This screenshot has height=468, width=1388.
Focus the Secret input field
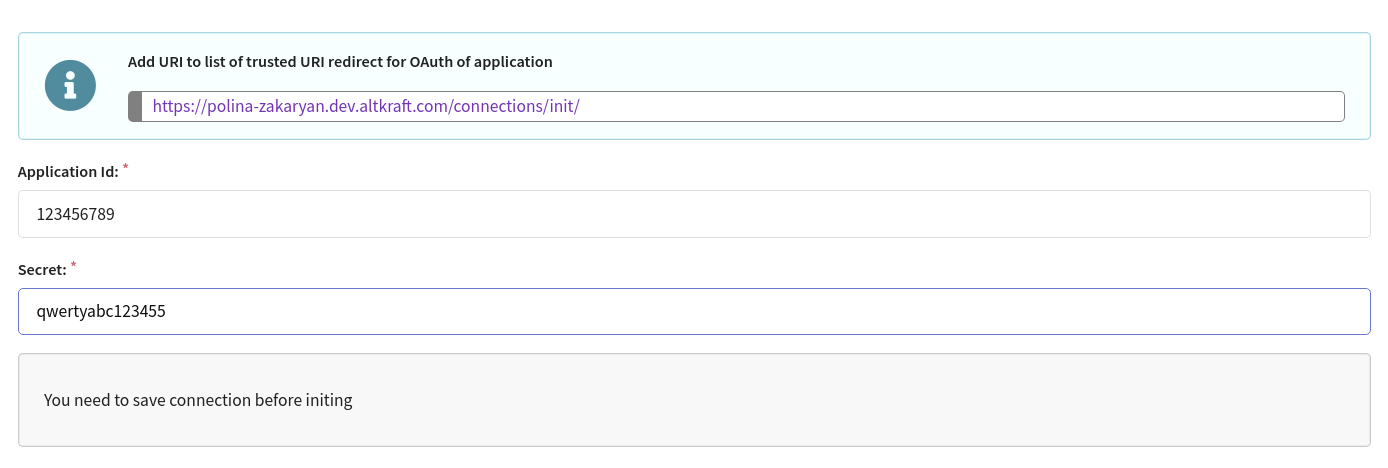[x=694, y=311]
